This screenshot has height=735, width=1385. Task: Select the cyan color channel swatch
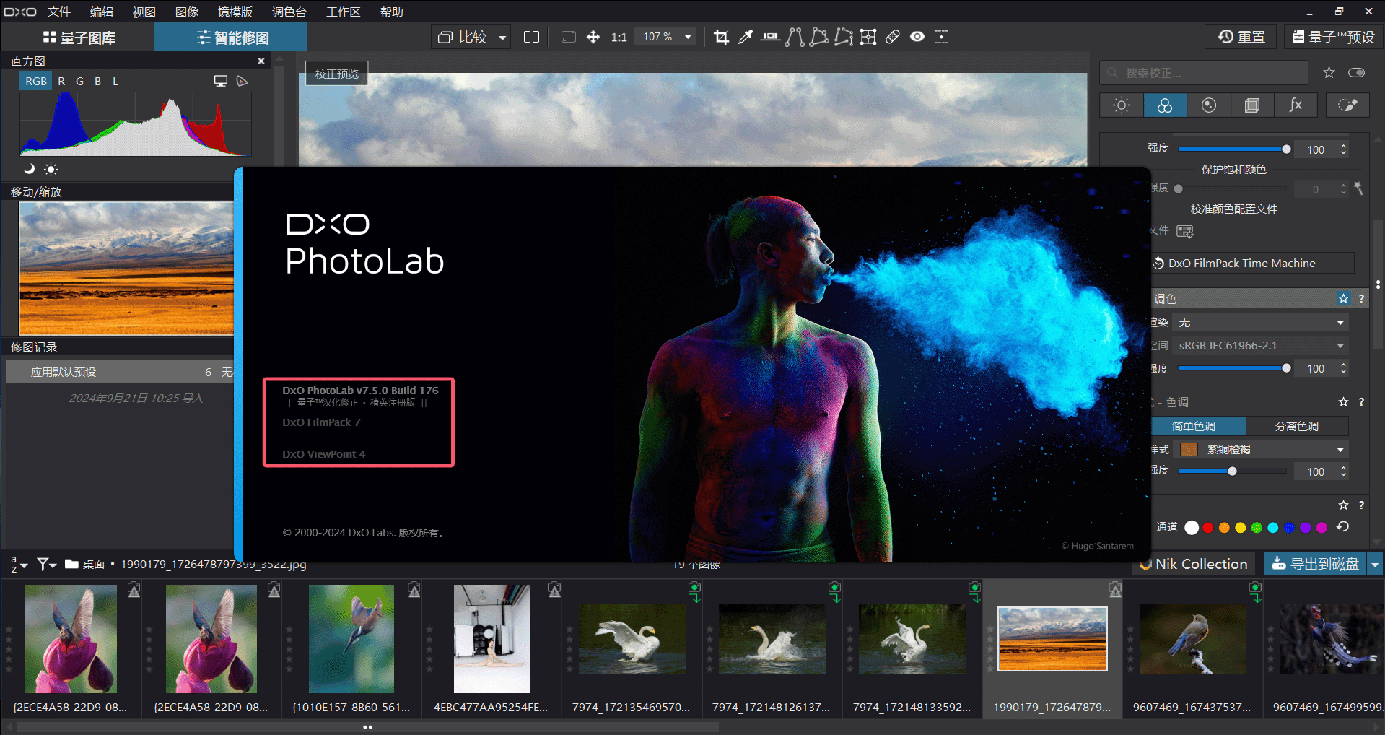click(1273, 527)
